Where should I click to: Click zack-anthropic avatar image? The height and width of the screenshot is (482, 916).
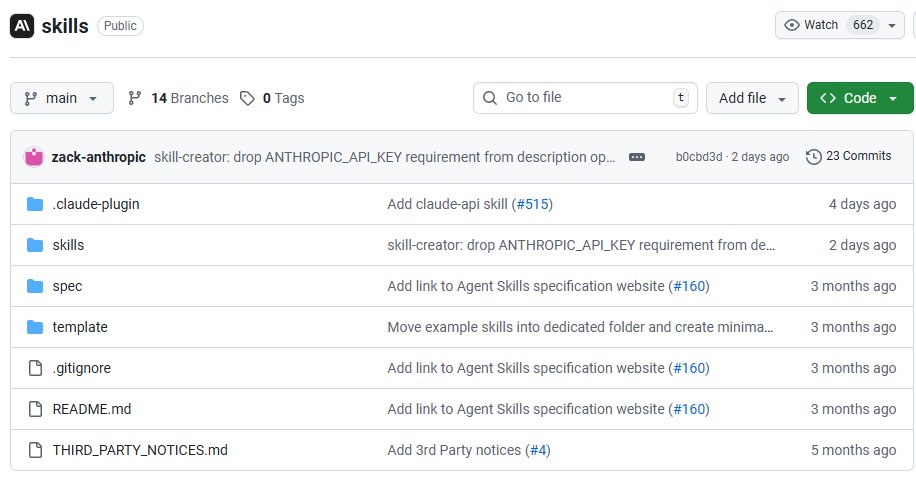click(34, 157)
